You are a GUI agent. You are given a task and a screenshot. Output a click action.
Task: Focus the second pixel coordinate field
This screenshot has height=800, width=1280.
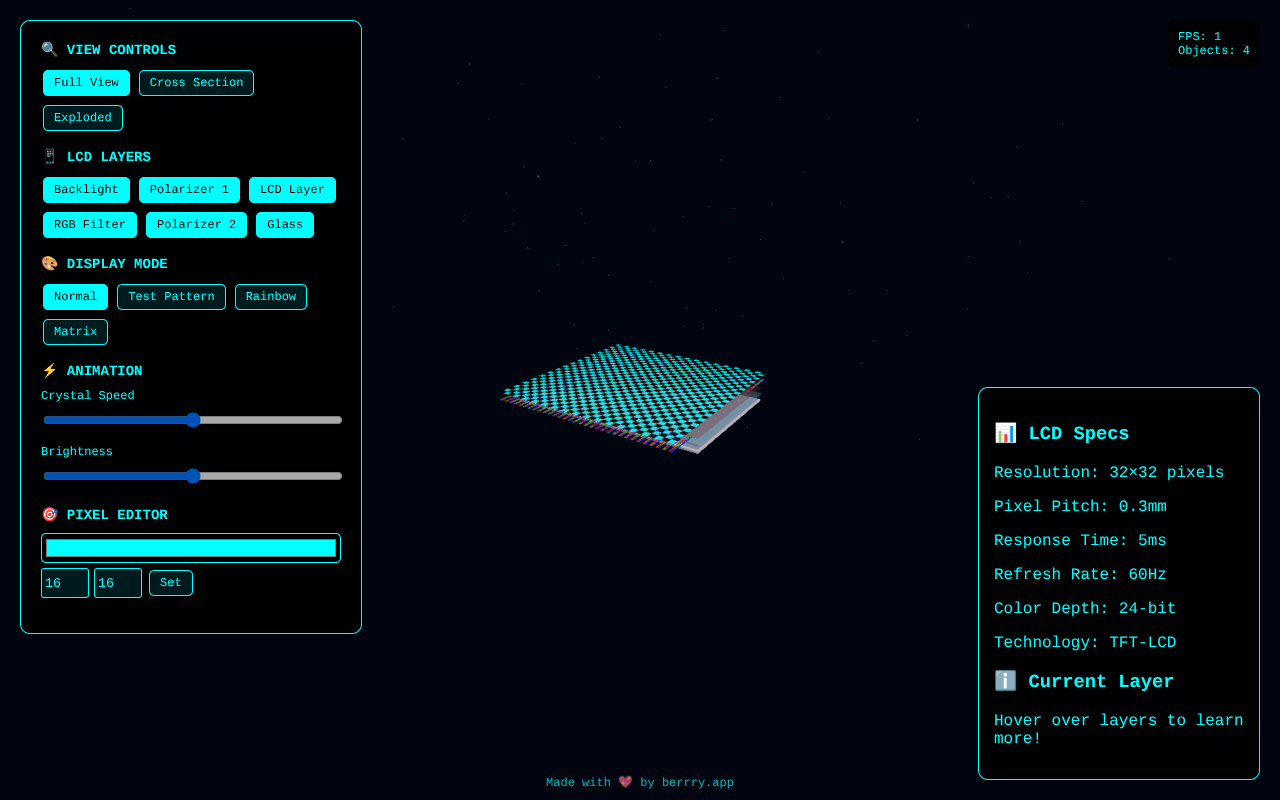point(118,583)
